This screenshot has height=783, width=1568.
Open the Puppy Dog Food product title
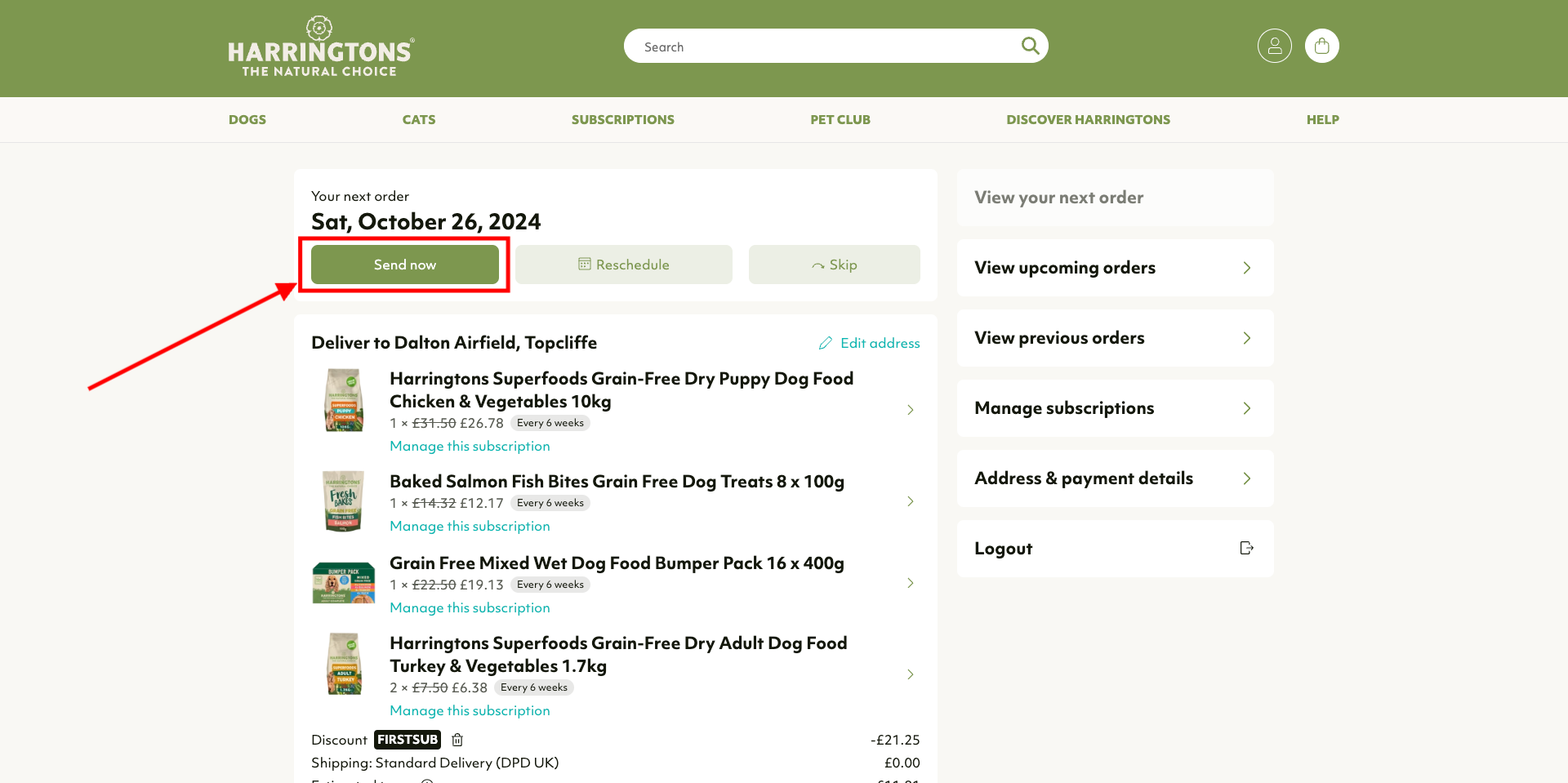(x=621, y=390)
